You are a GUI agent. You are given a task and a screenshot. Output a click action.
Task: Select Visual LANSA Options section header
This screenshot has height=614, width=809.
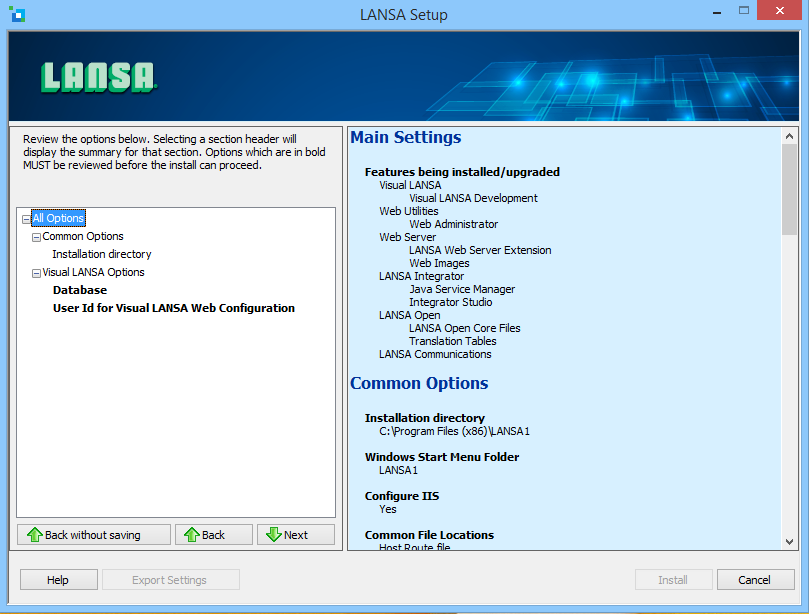(x=93, y=272)
